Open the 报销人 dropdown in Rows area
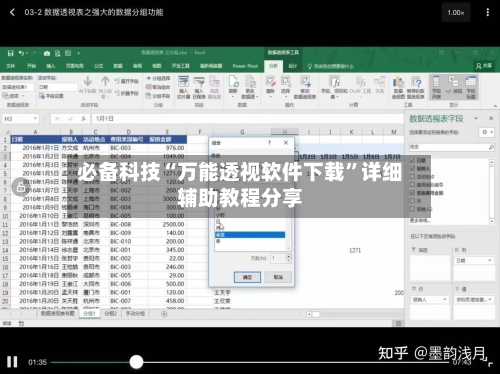 point(445,300)
